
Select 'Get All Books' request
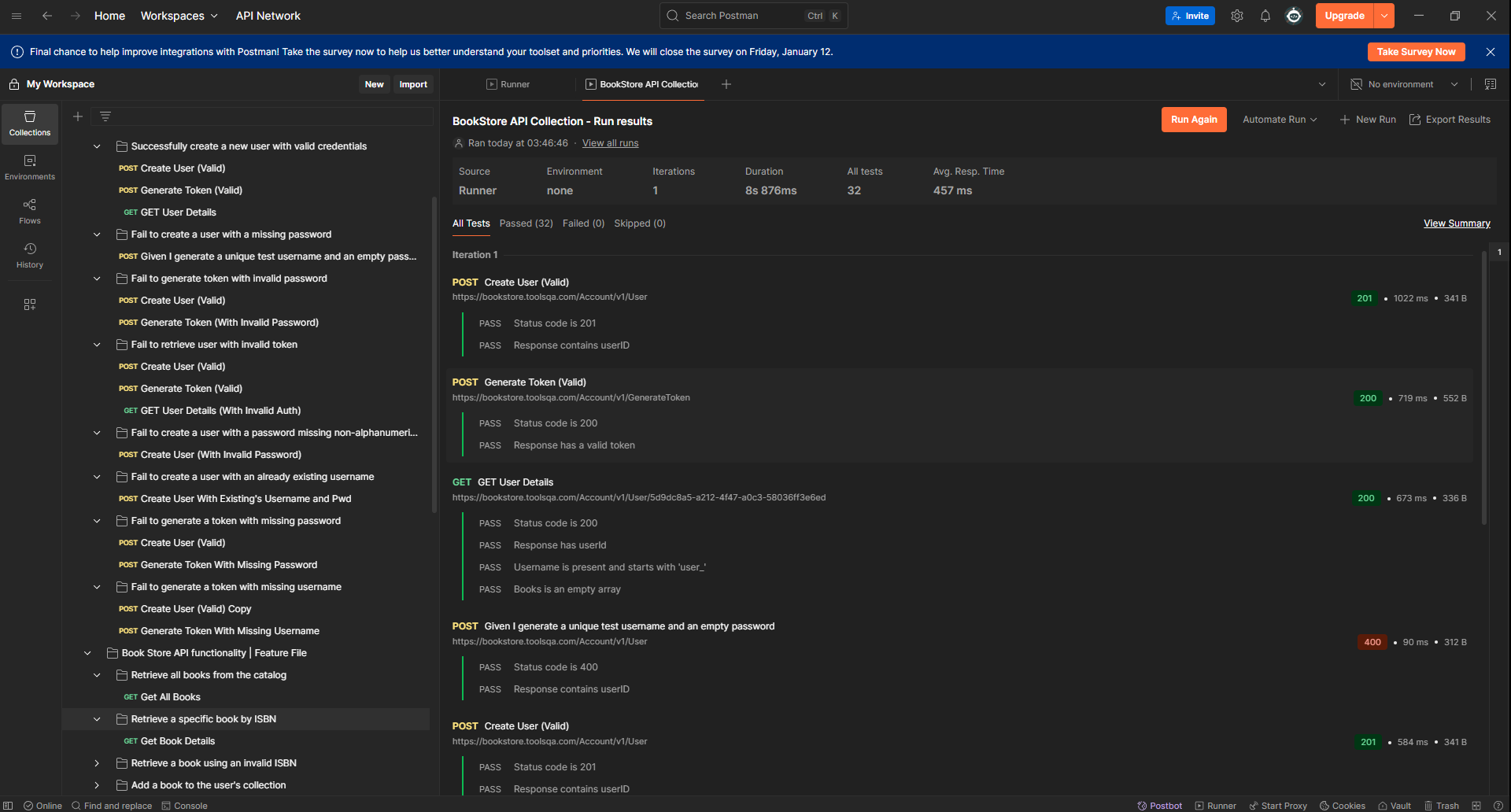pos(170,697)
